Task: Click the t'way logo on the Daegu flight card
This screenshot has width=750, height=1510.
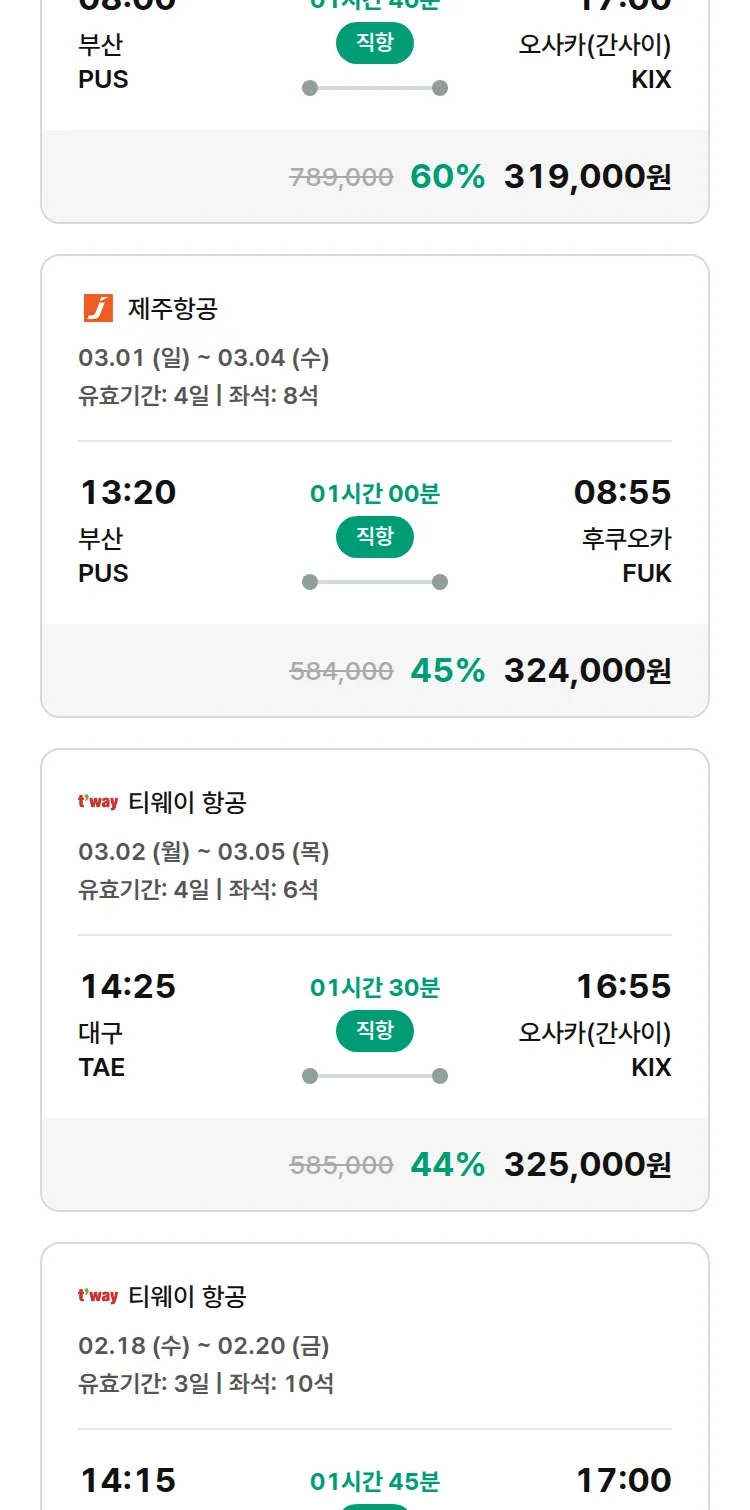Action: click(x=98, y=802)
